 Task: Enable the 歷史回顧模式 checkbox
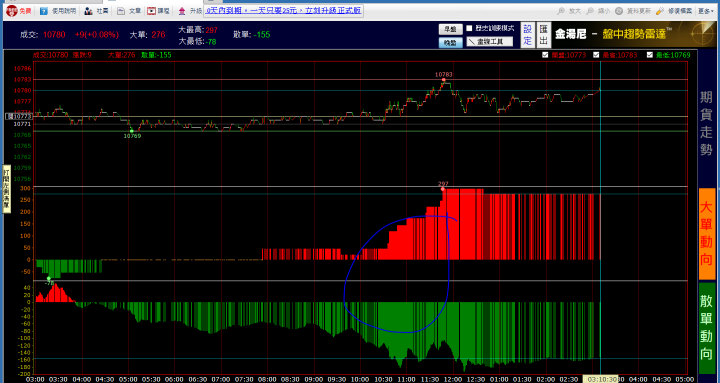pyautogui.click(x=469, y=28)
